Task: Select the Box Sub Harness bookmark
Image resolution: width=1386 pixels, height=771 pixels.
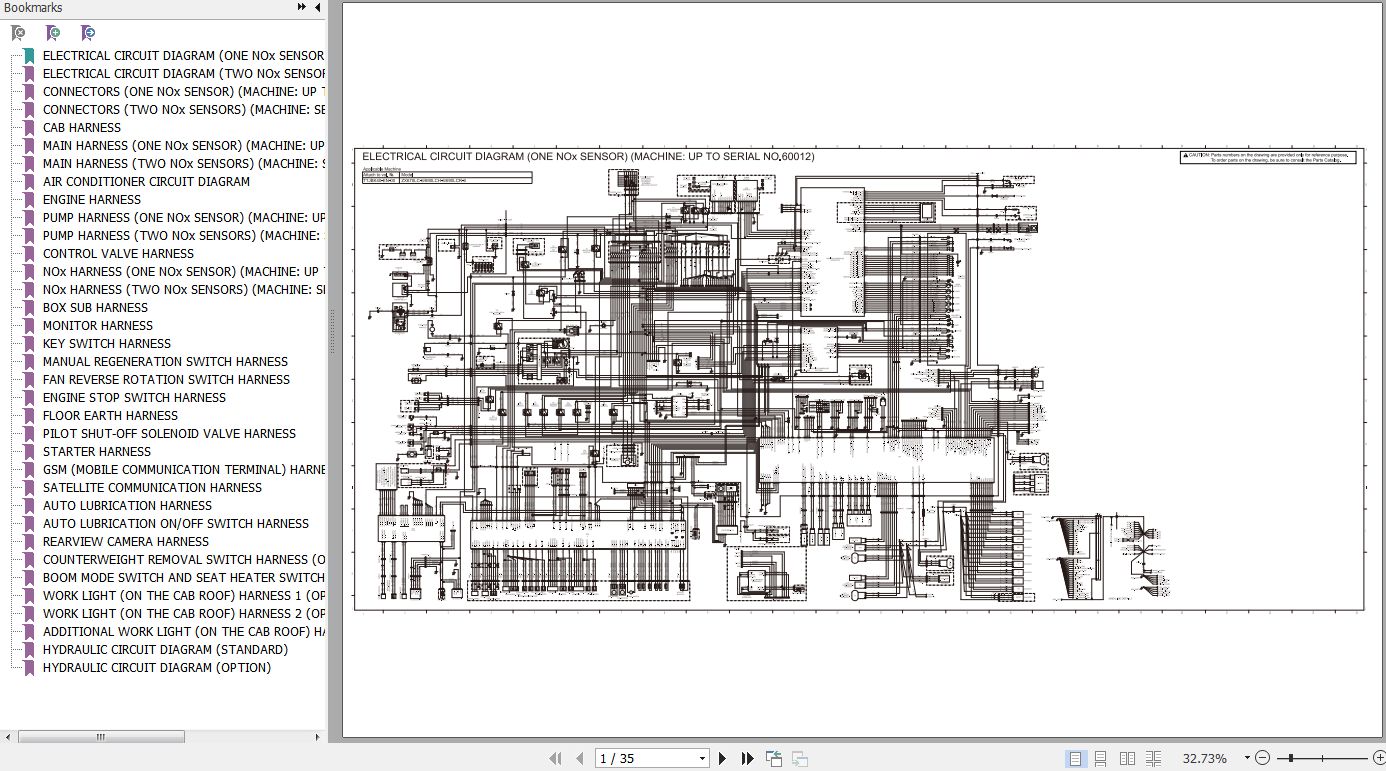Action: pos(95,308)
